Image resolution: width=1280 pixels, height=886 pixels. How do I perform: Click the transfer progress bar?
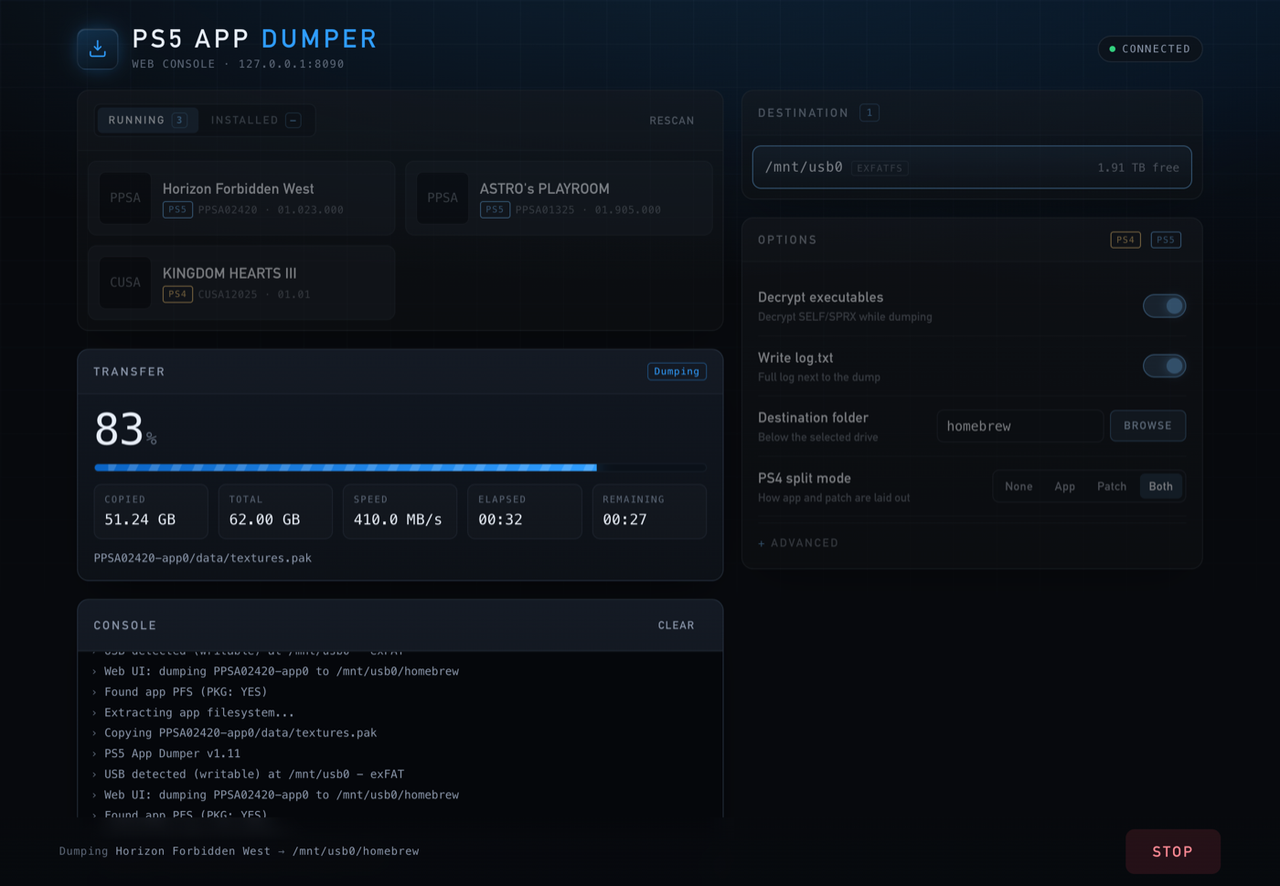point(400,467)
